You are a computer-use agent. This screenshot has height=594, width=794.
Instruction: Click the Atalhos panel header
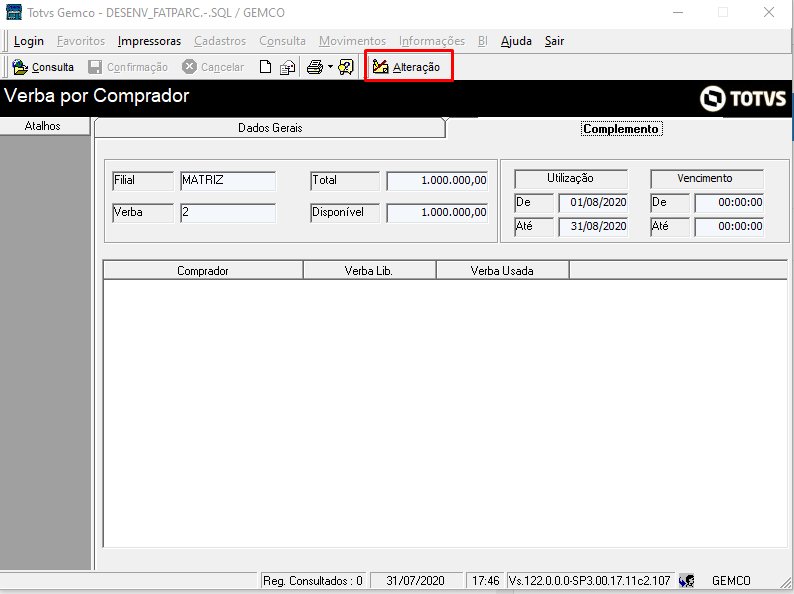(x=45, y=126)
